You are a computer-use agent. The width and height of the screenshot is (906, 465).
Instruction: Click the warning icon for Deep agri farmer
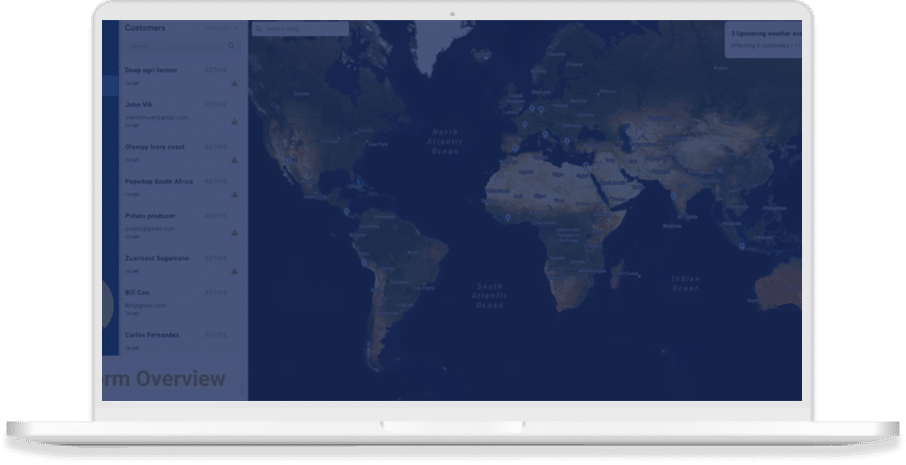tap(235, 83)
